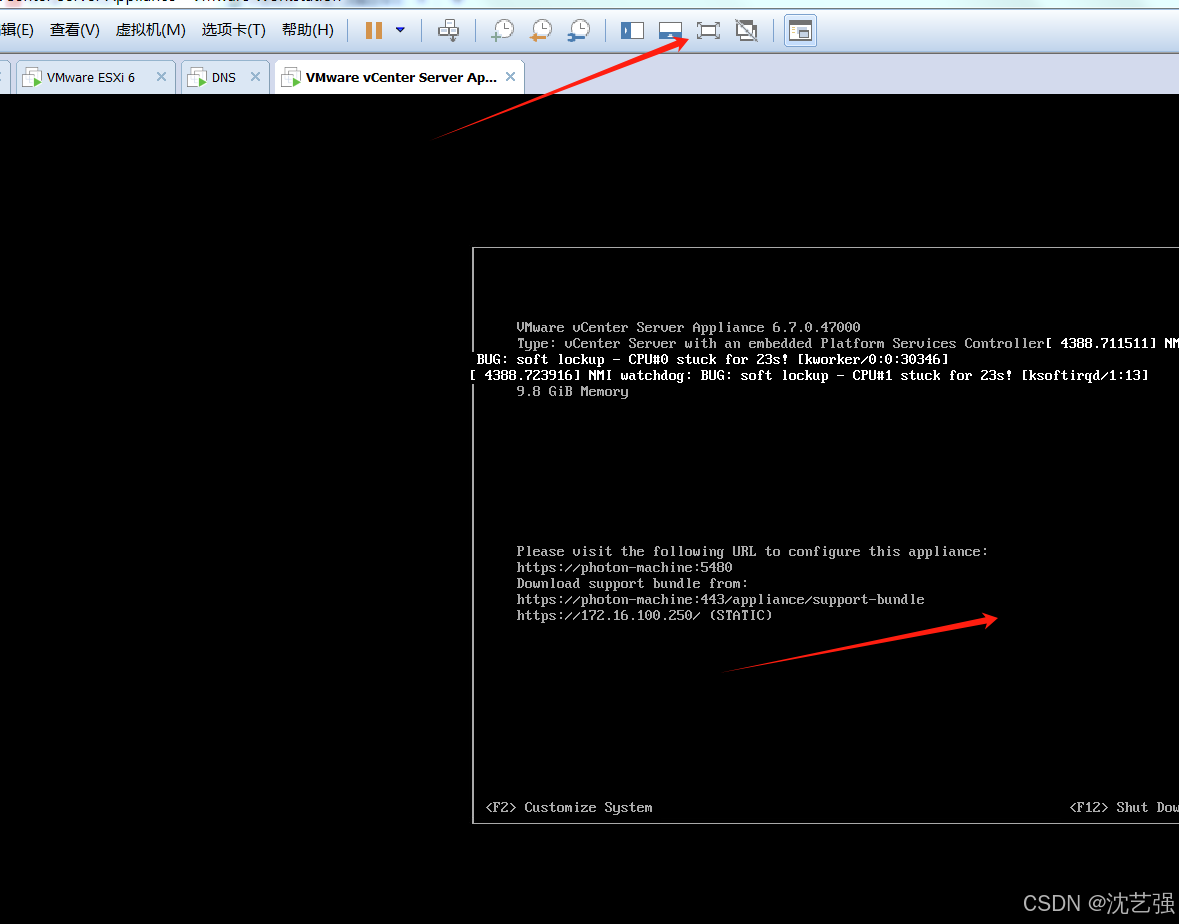Click the VM icon on vCenter tab
The image size is (1179, 924).
(x=291, y=77)
